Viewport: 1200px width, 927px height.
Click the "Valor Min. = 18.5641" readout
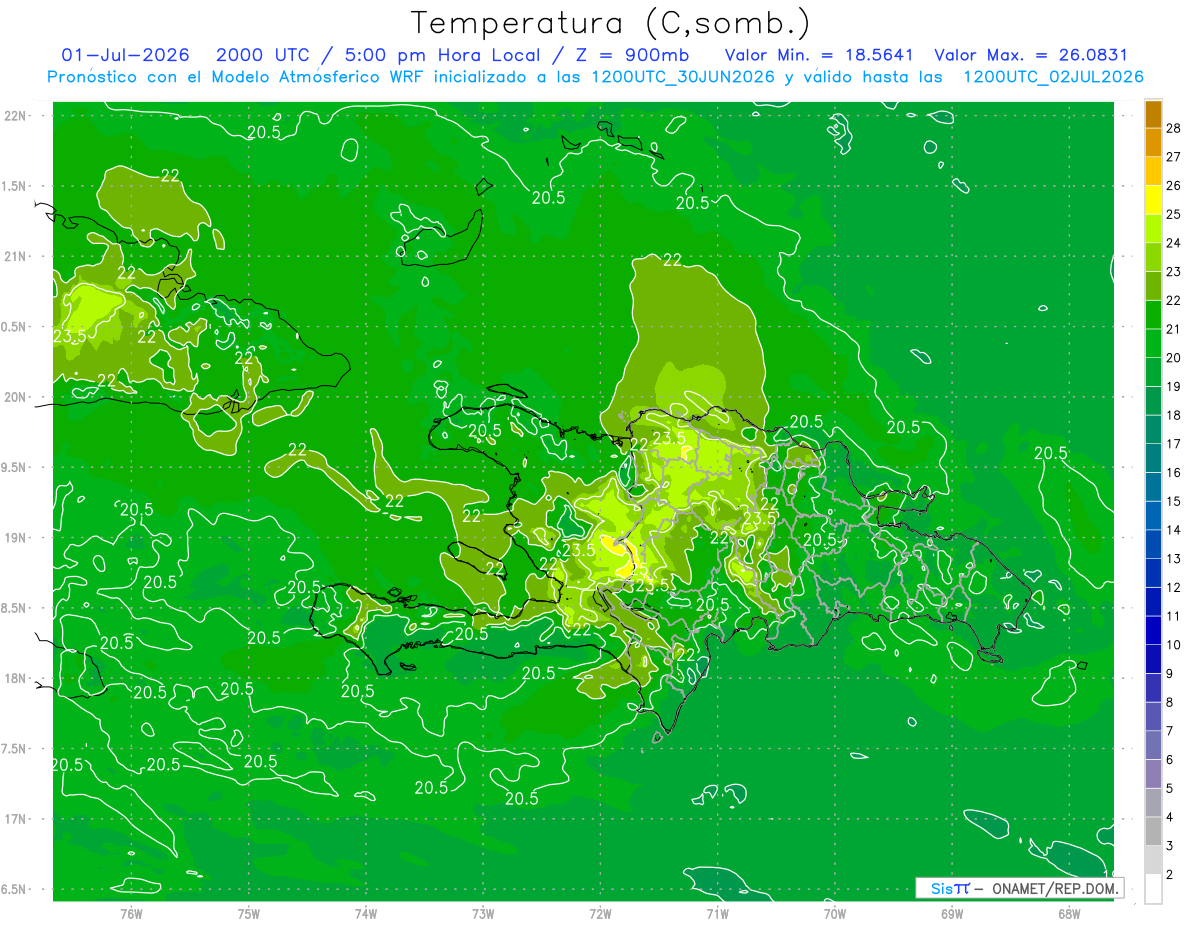coord(819,55)
